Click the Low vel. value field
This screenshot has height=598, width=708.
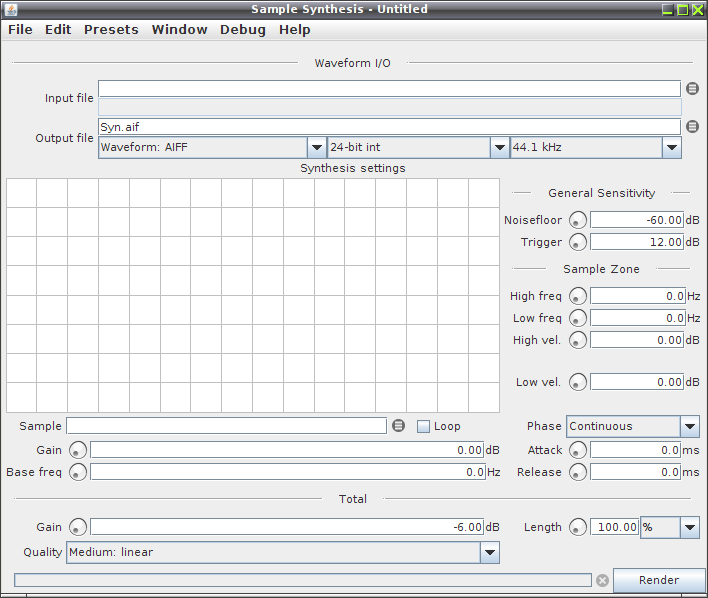(637, 382)
